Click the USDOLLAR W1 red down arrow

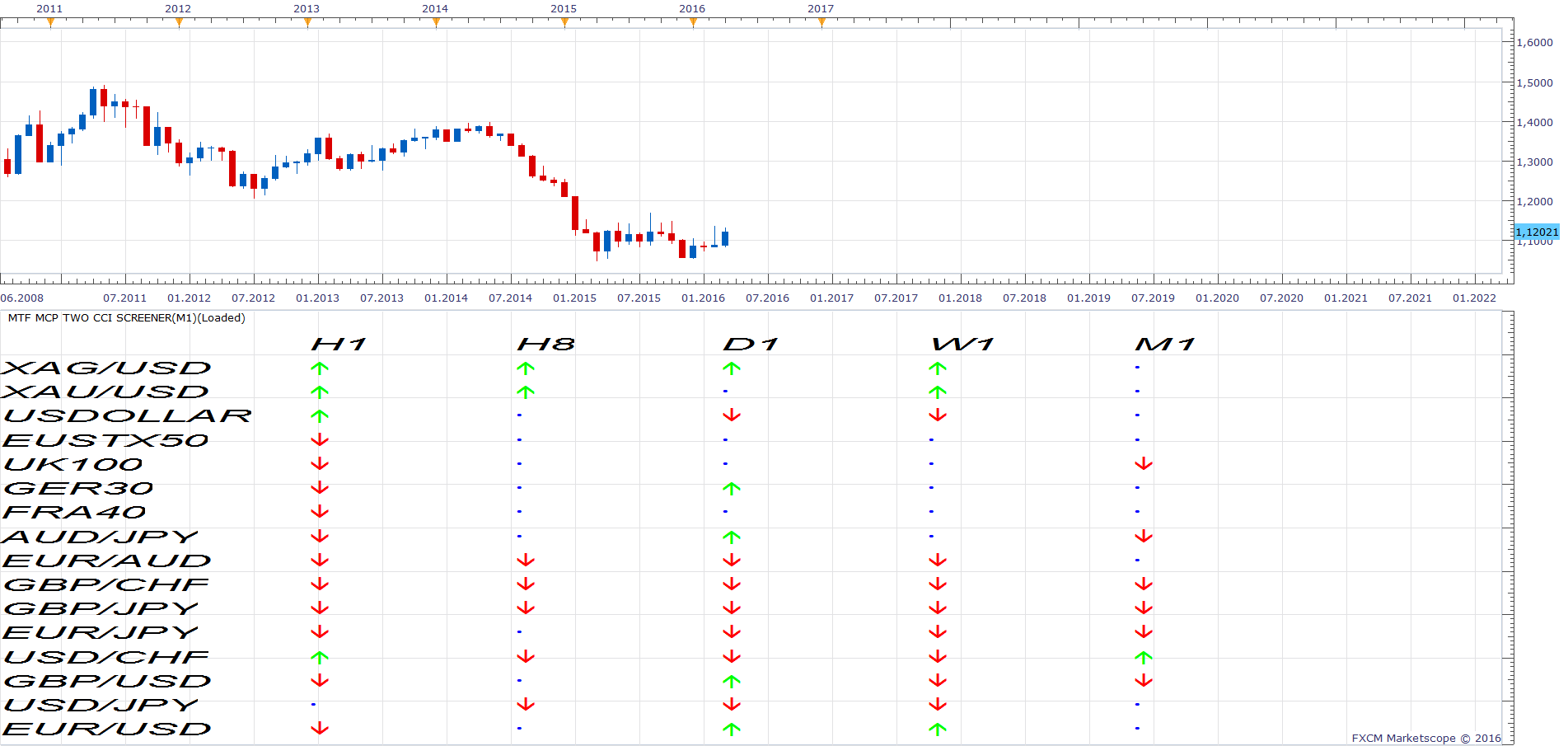(938, 415)
